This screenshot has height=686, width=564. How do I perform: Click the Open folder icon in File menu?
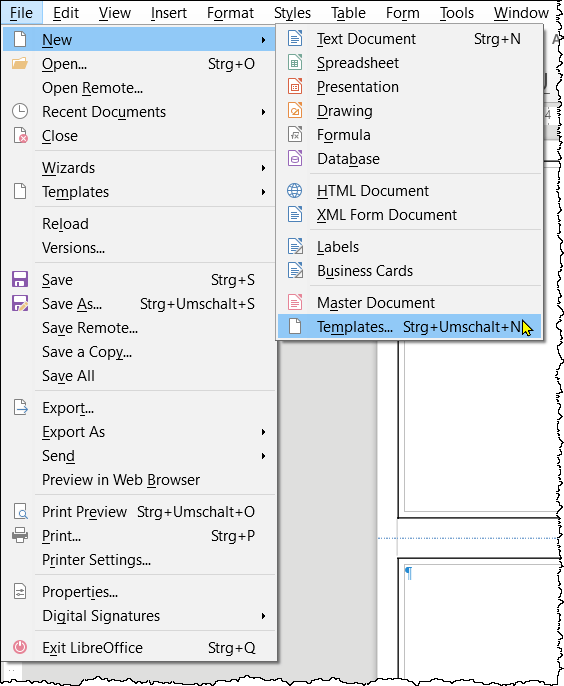tap(20, 64)
